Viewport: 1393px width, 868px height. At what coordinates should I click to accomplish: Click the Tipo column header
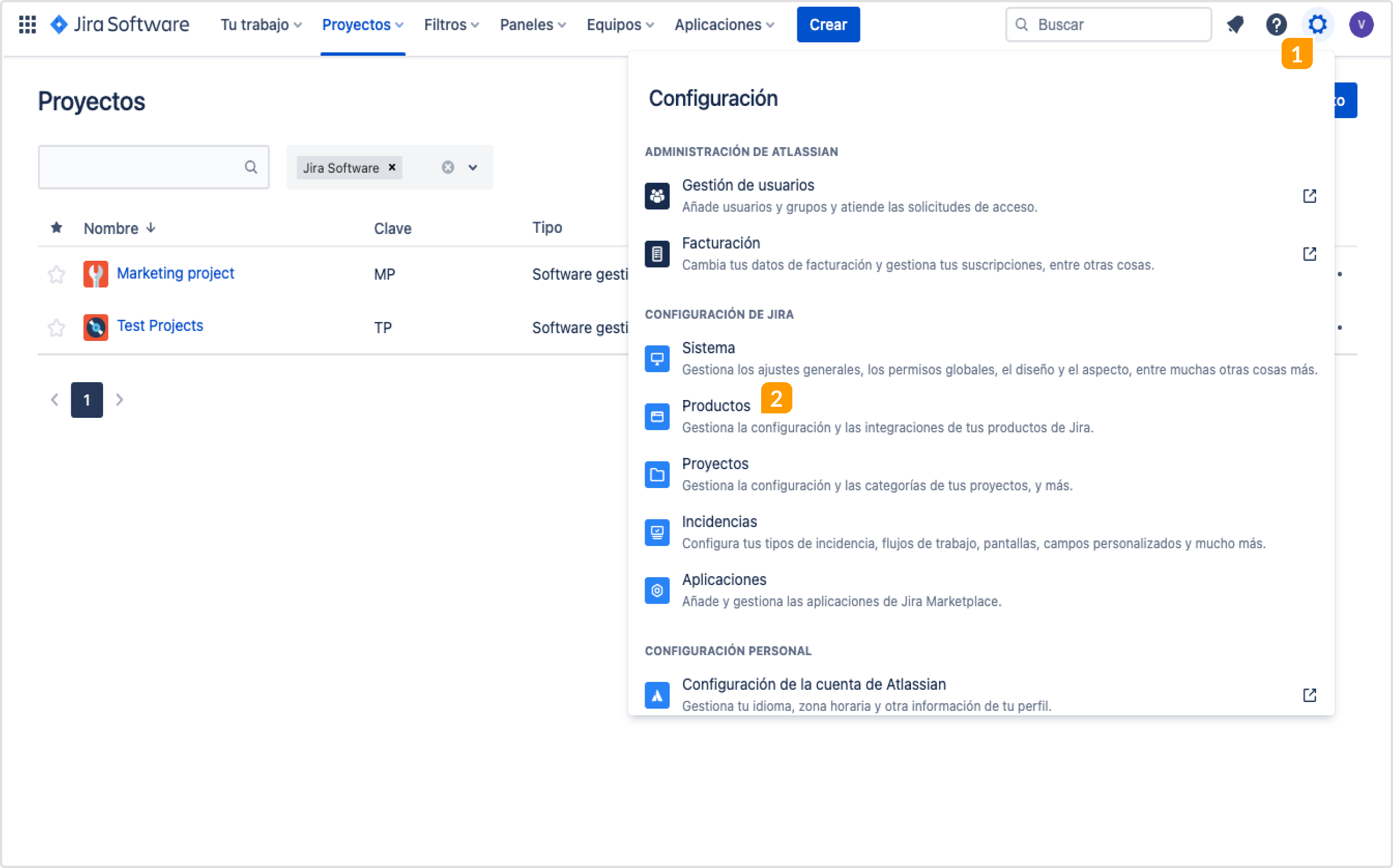[x=547, y=227]
